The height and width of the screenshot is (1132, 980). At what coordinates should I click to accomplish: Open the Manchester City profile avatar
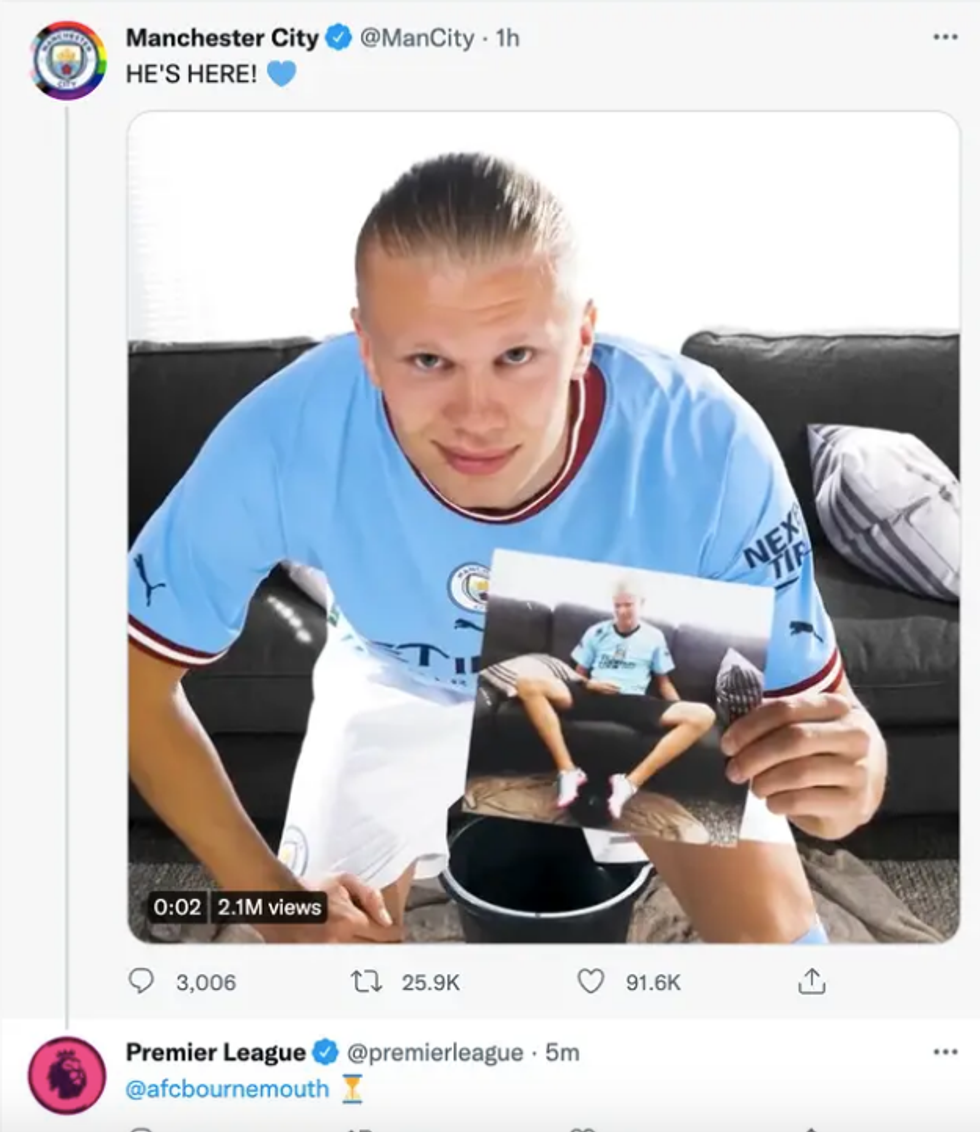pyautogui.click(x=68, y=61)
